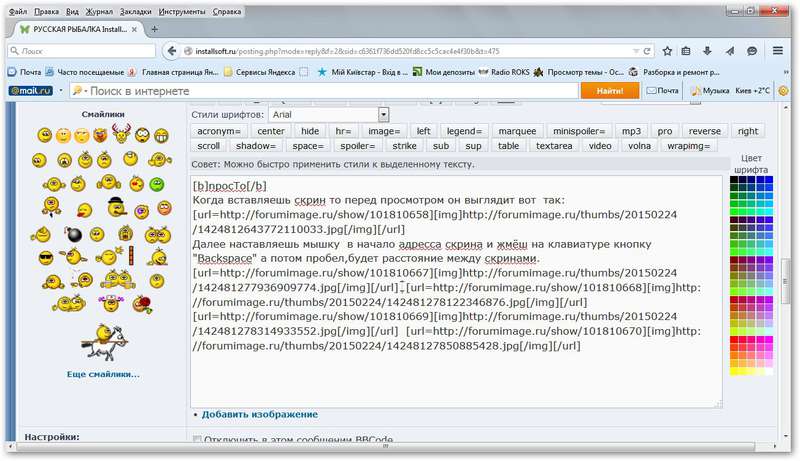Open Почта on the mail.ru toolbar right side
Viewport: 800px width, 461px height.
[x=662, y=91]
